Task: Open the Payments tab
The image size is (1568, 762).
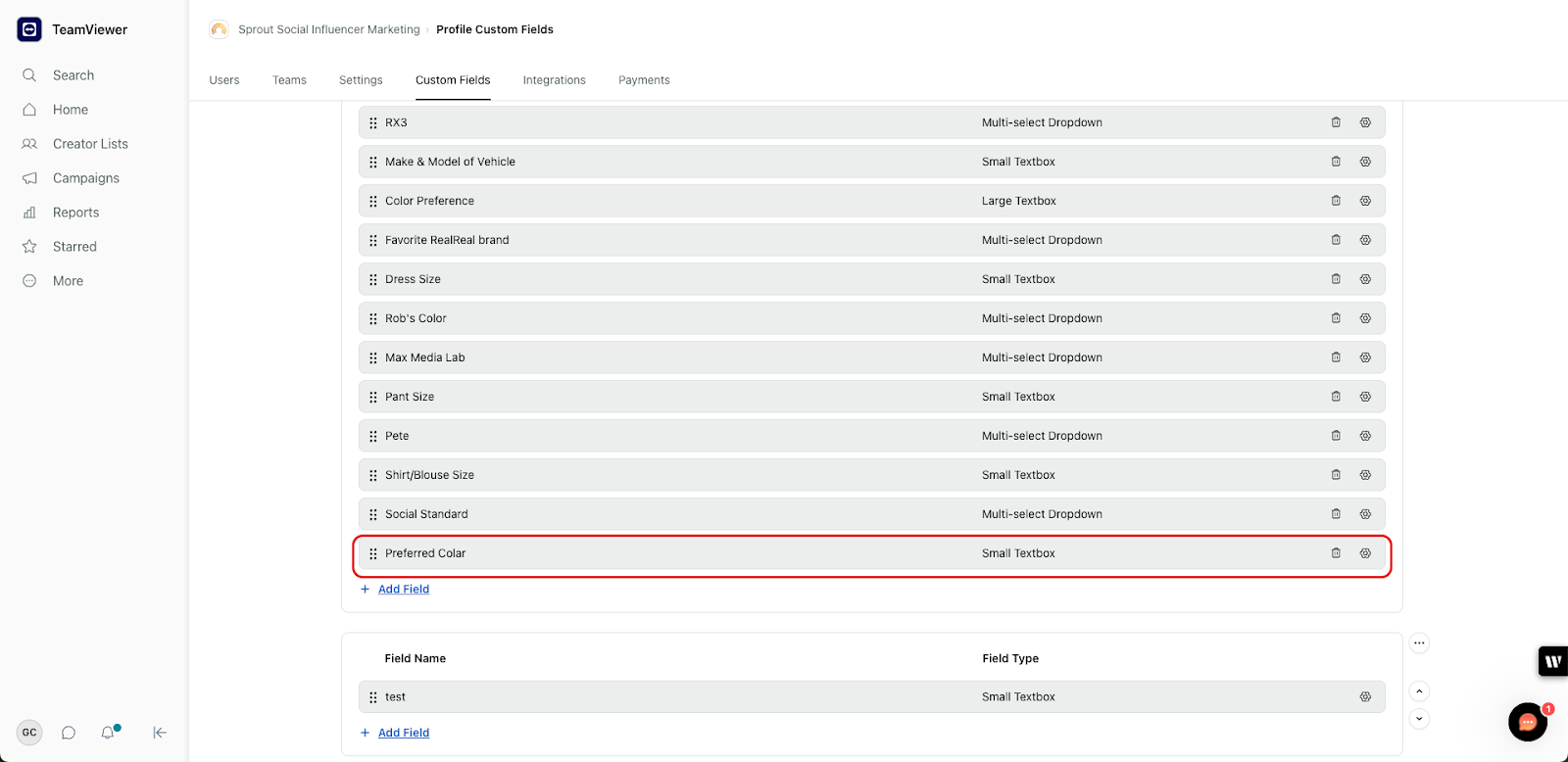Action: coord(644,80)
